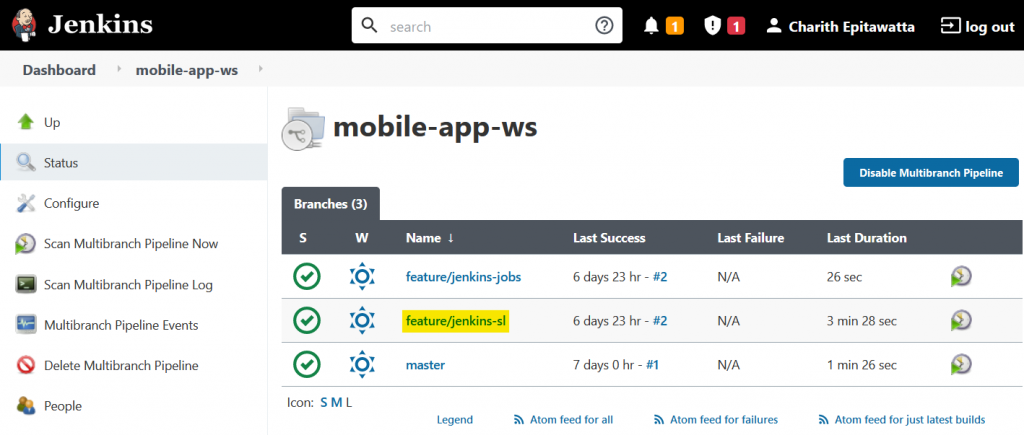Click Disable Multibranch Pipeline button
The height and width of the screenshot is (435, 1024).
[x=931, y=172]
